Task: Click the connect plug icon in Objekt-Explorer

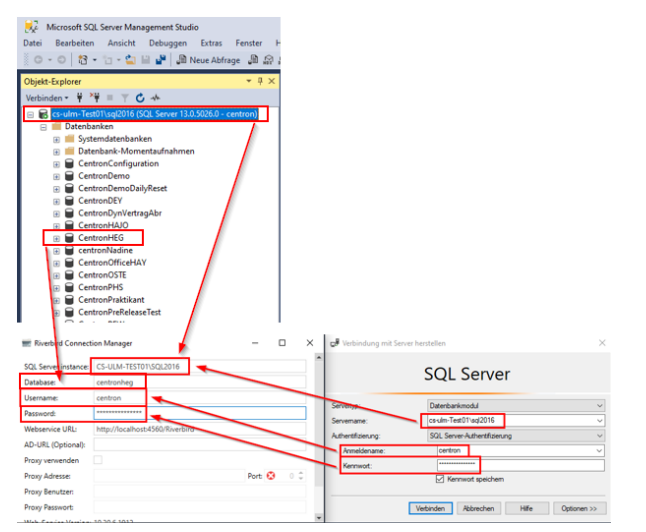Action: click(82, 98)
